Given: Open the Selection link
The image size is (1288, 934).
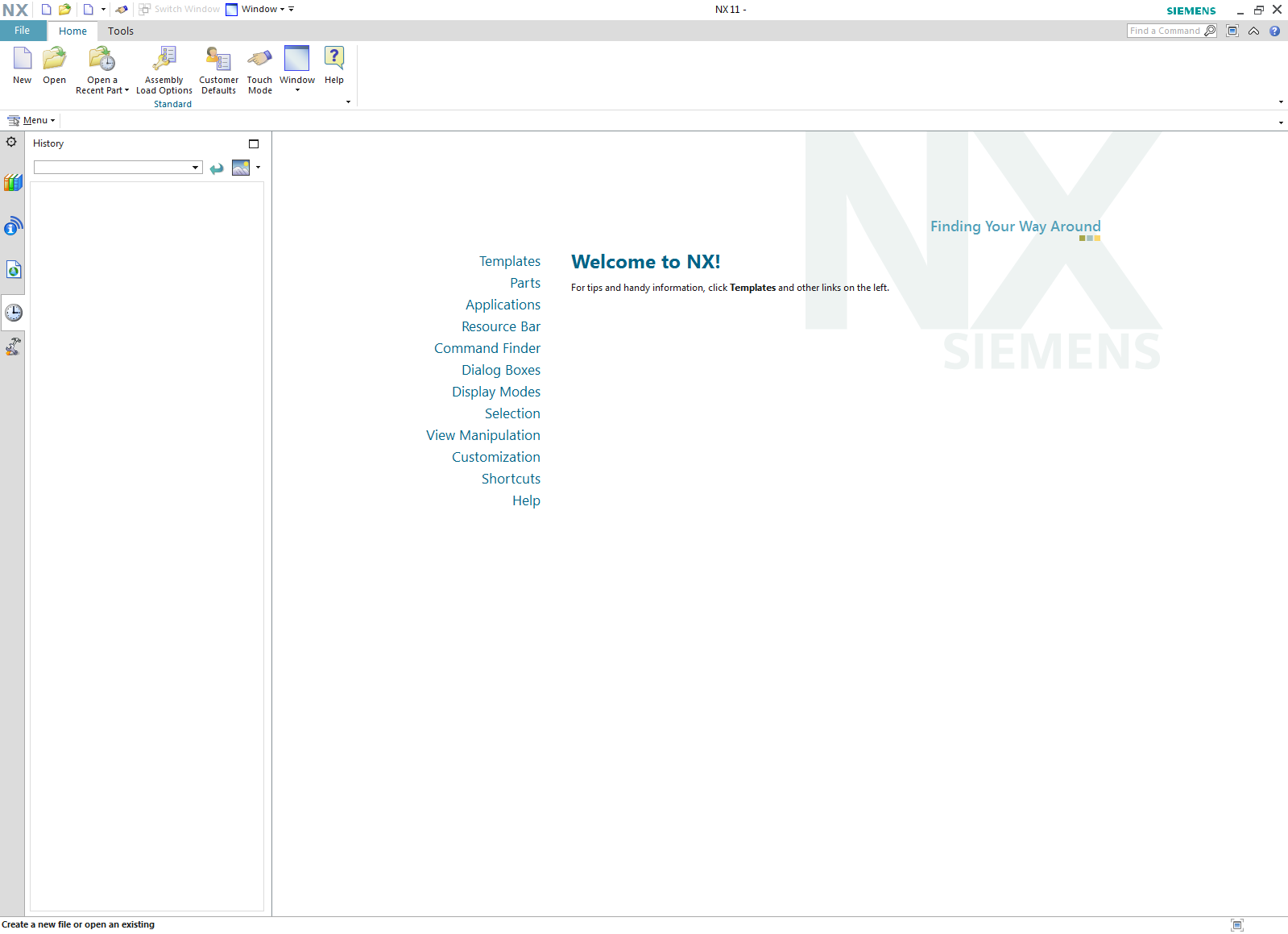Looking at the screenshot, I should click(512, 413).
